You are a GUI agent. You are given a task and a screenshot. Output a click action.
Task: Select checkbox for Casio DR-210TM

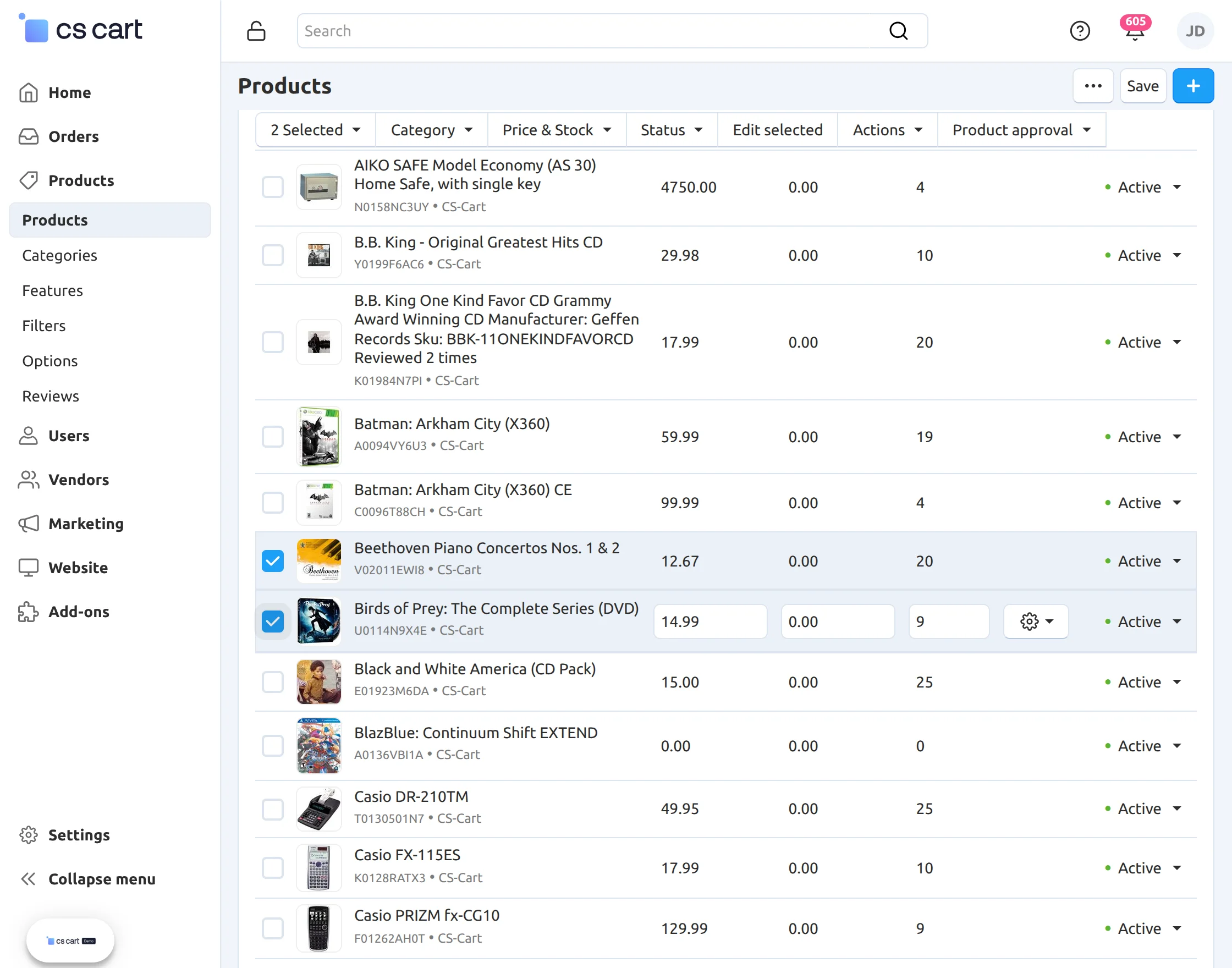273,809
